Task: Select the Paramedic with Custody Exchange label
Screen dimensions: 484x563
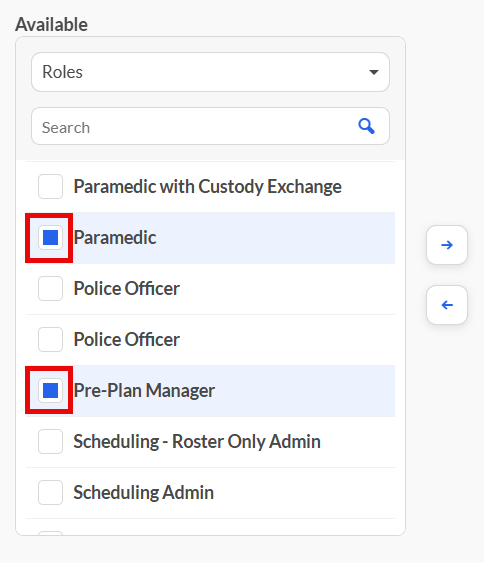Action: [208, 187]
